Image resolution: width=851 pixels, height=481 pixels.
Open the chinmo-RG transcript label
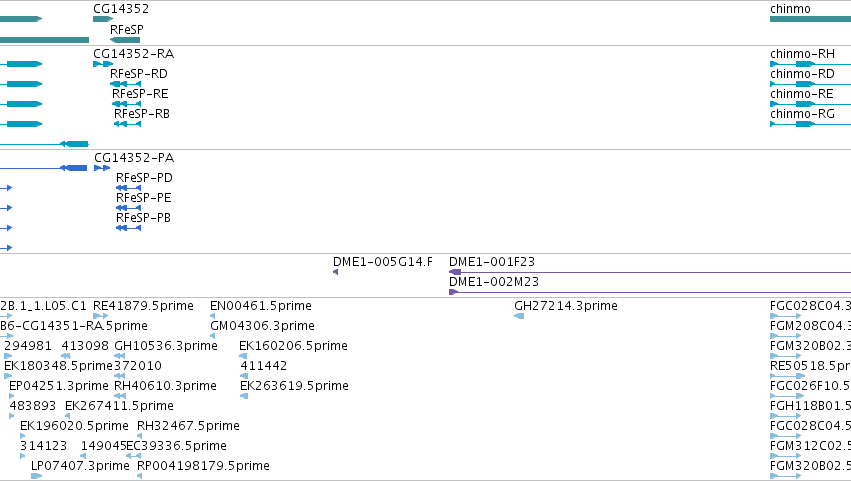[802, 114]
